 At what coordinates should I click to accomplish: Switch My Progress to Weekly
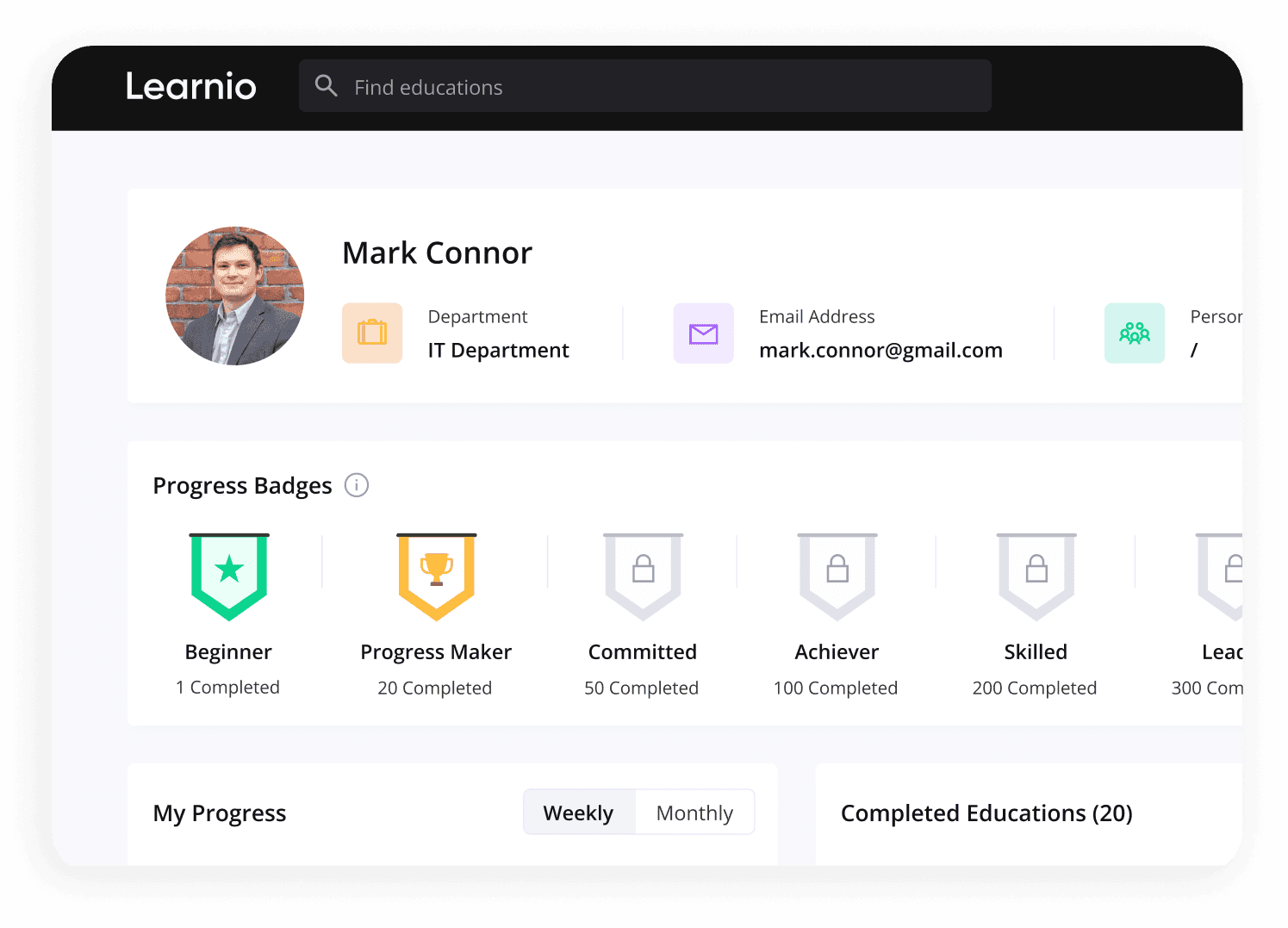pos(579,813)
